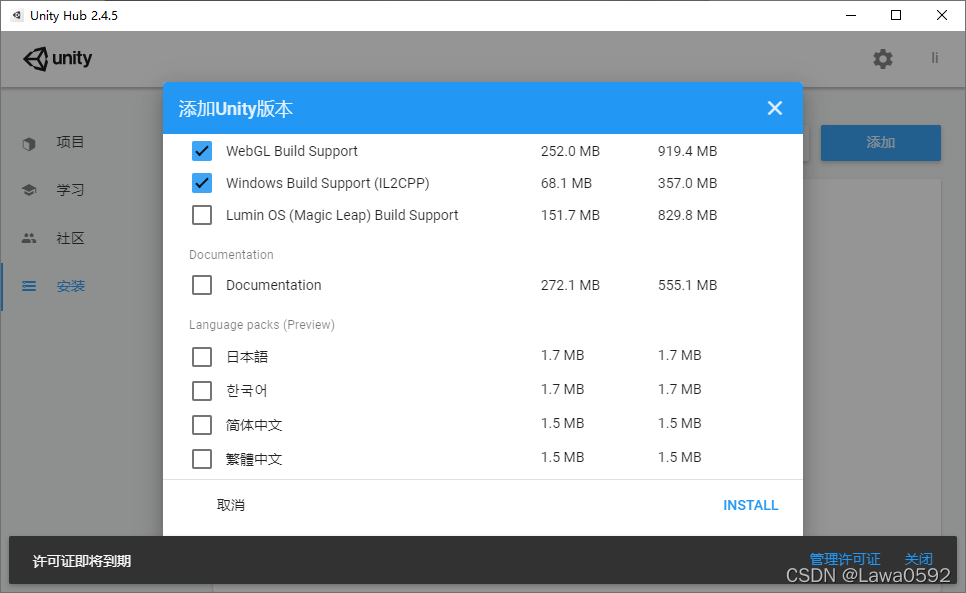The image size is (966, 593).
Task: Click the Lumin OS (Magic Leap) Build Support label
Action: (342, 216)
